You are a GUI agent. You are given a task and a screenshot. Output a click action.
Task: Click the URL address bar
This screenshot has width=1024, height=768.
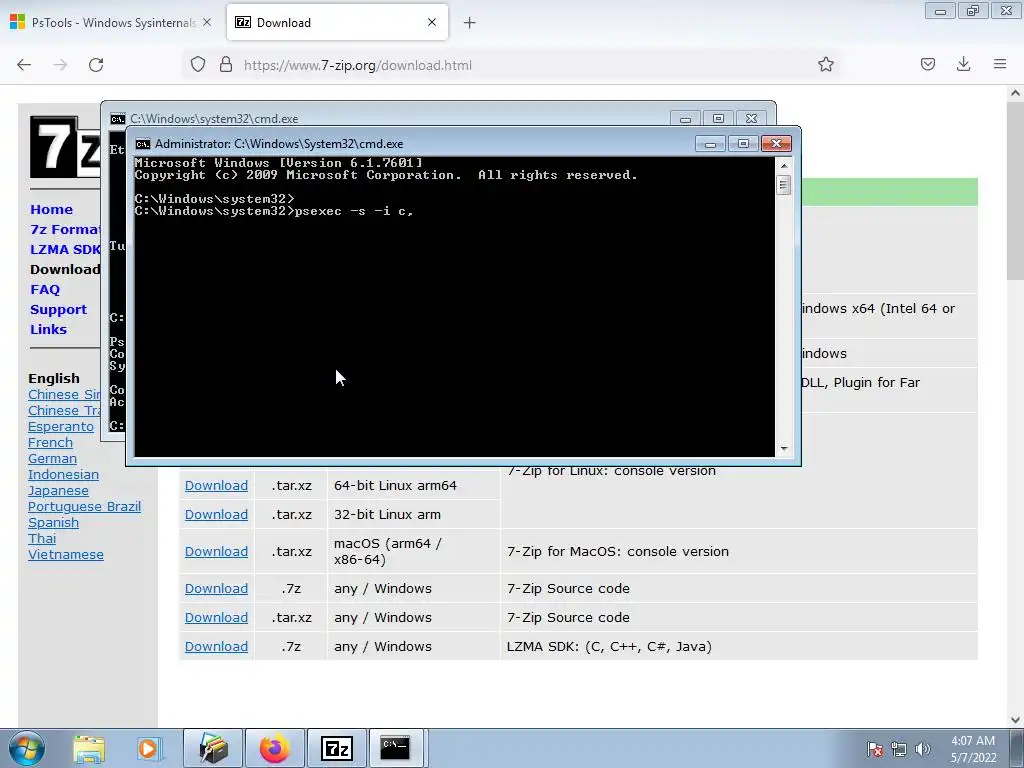point(509,65)
